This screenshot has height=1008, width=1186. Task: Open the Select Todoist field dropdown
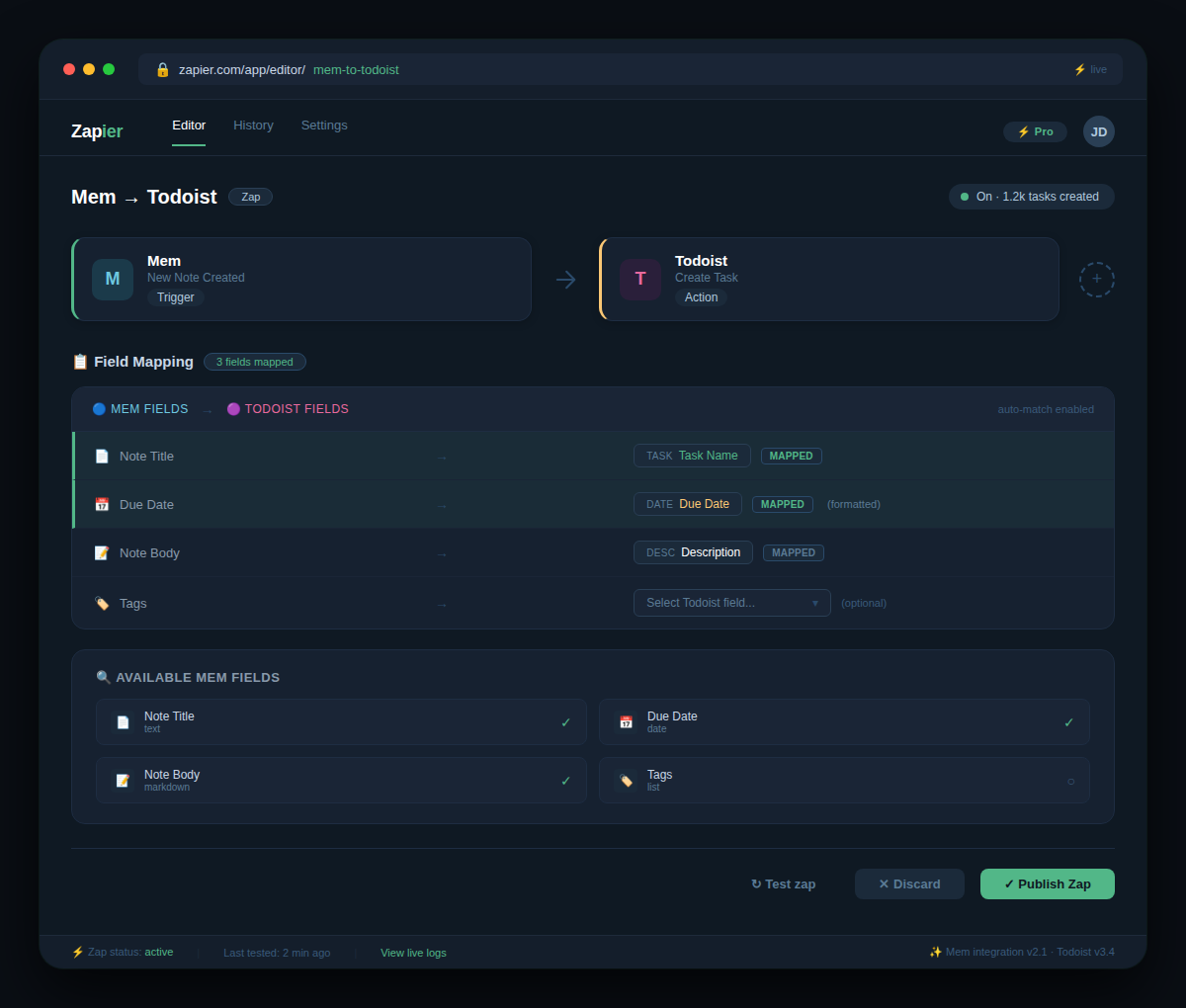[732, 603]
